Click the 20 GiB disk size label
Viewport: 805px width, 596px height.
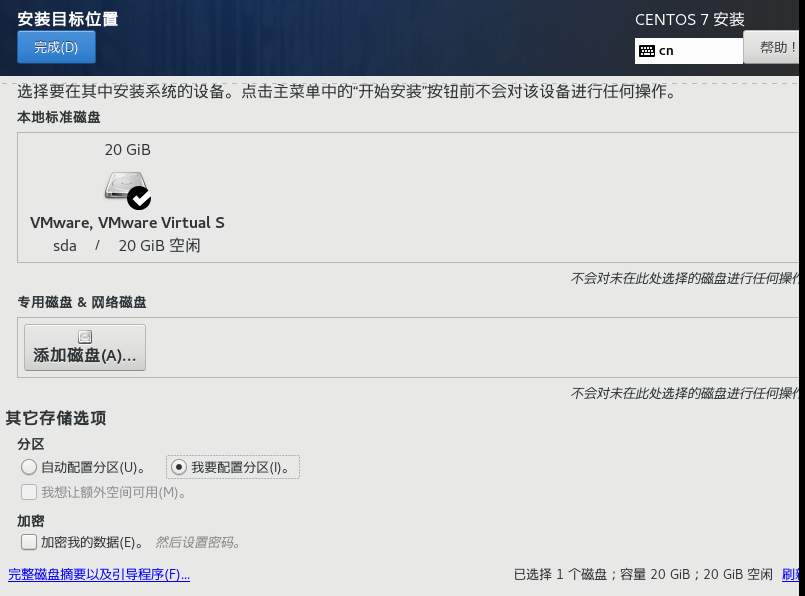click(x=128, y=150)
